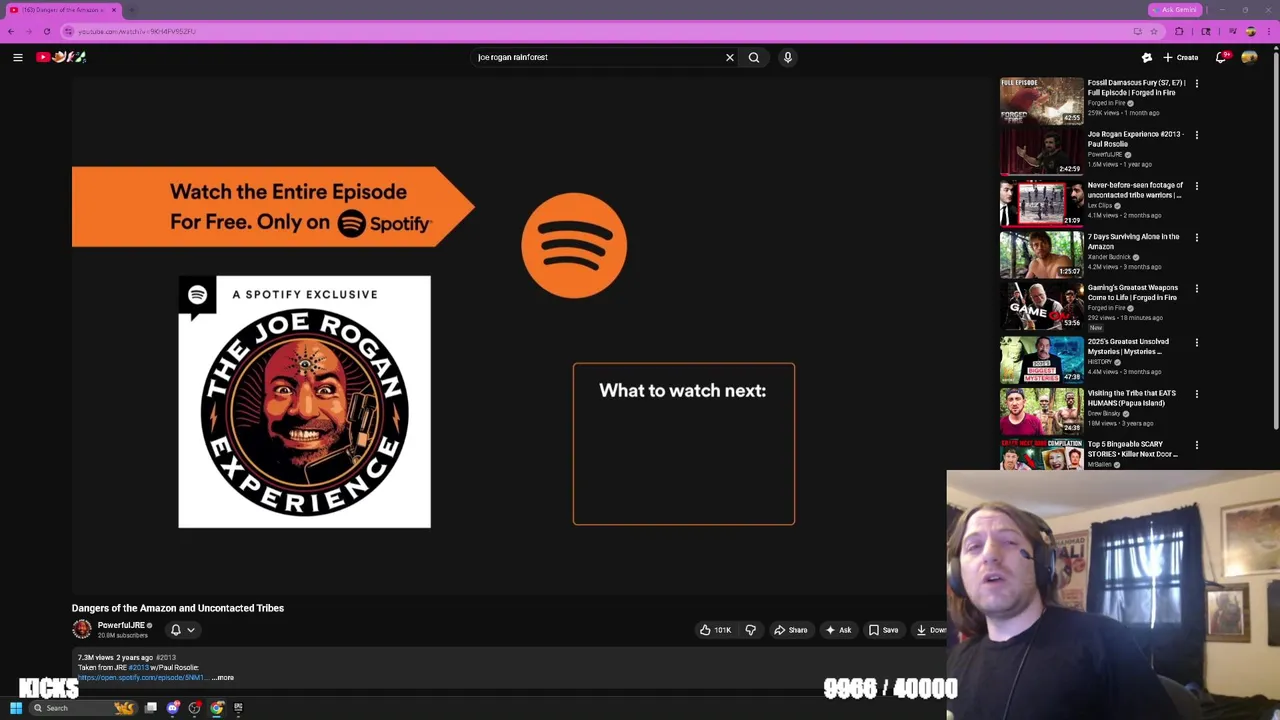Reload the page with browser refresh
1280x720 pixels.
(46, 31)
